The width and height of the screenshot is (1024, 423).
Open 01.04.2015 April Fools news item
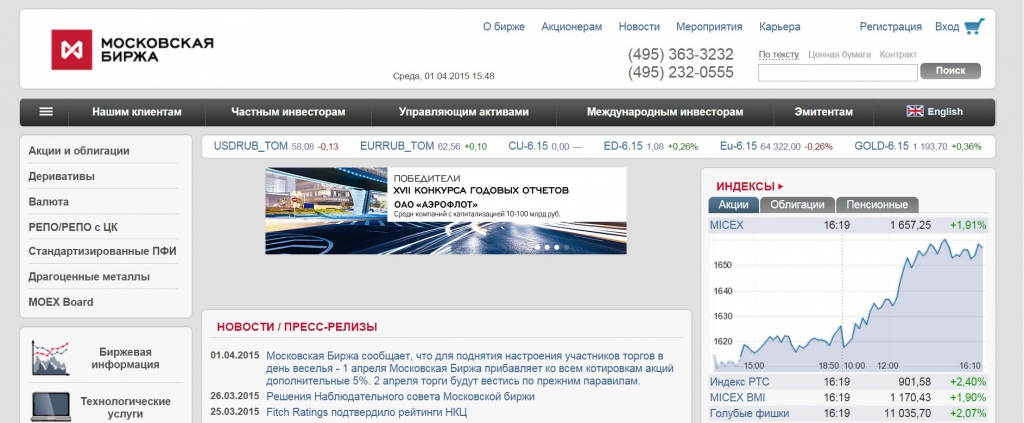tap(470, 368)
